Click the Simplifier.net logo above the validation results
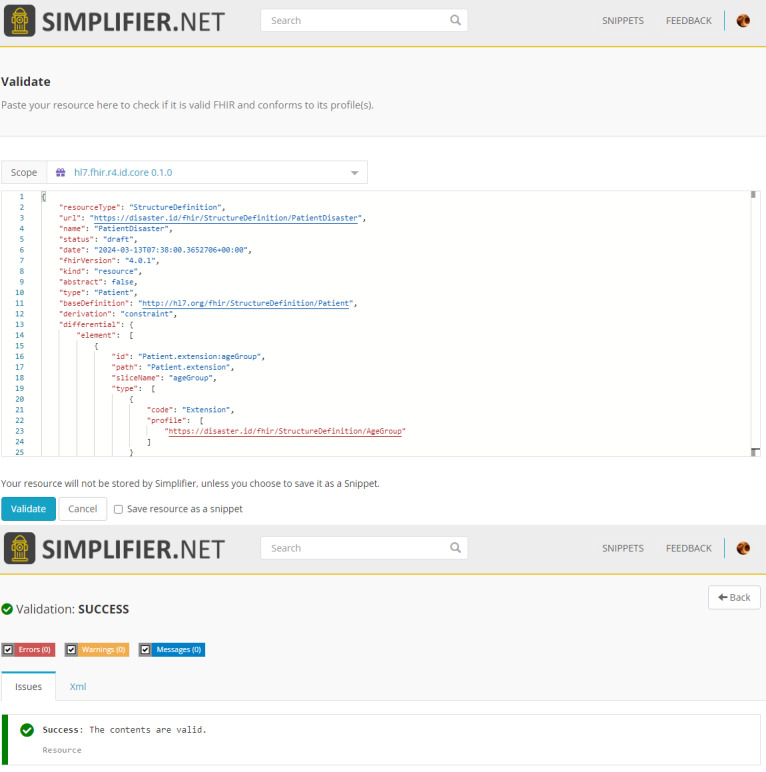 (x=115, y=548)
